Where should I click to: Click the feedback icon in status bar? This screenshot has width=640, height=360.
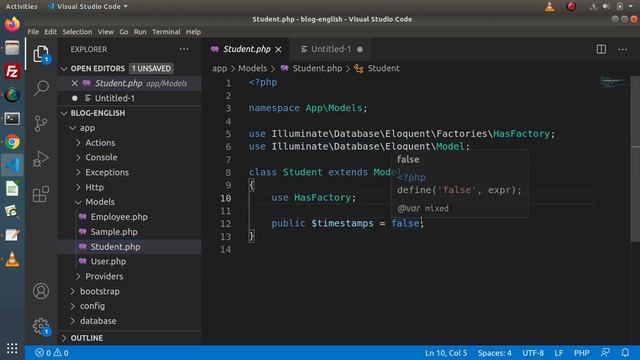point(605,352)
